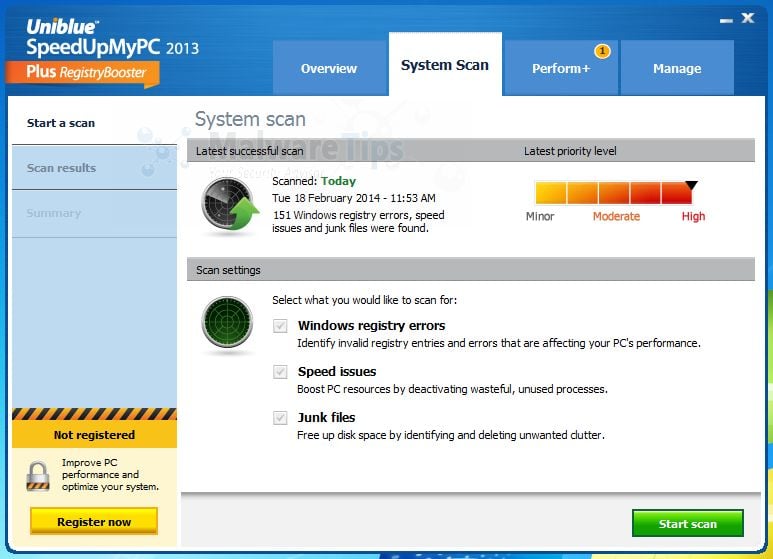Screen dimensions: 773x559
Task: Click the Uniblue SpeedUpMyPC logo
Action: pyautogui.click(x=112, y=37)
